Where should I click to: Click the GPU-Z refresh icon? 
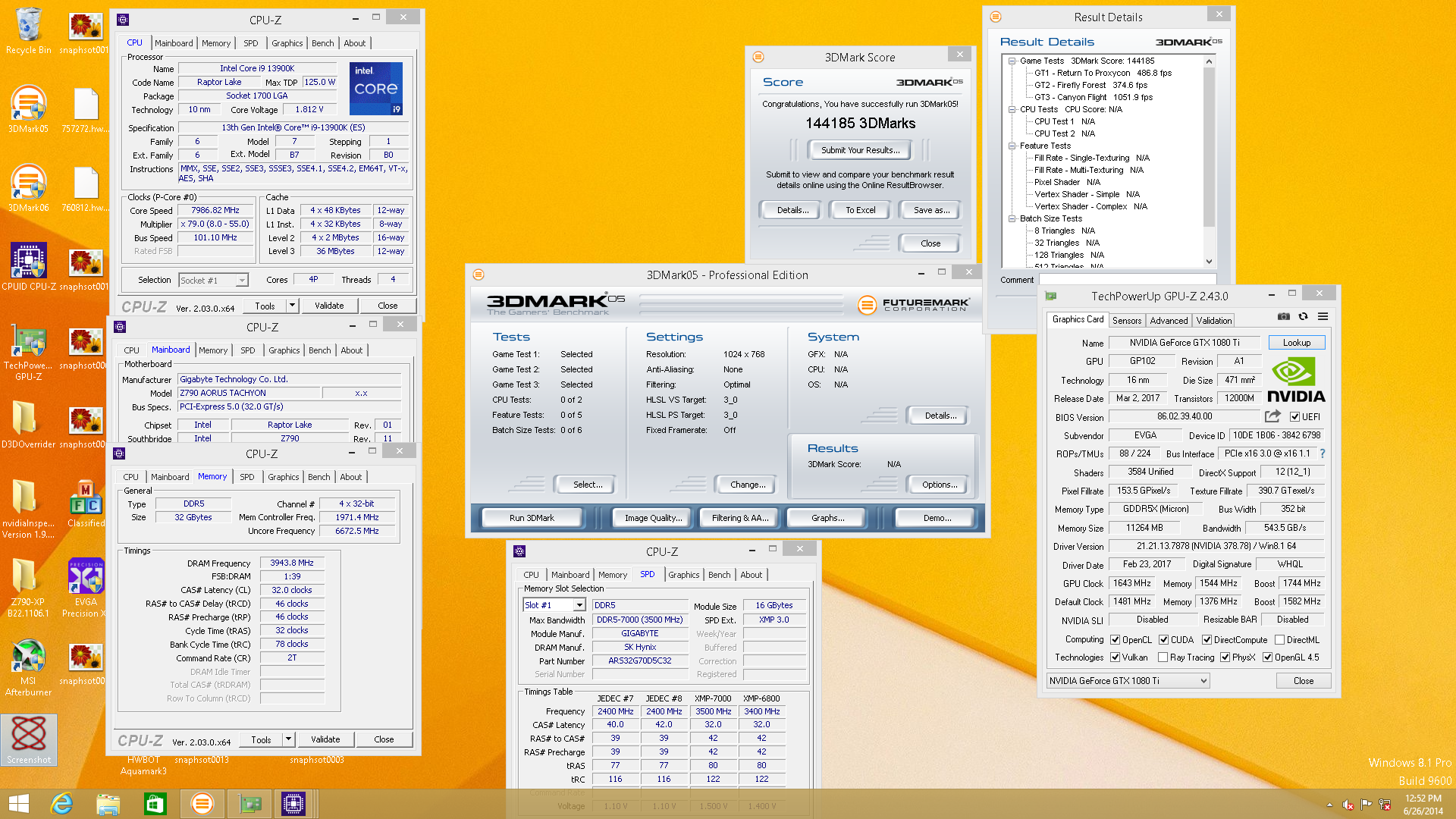(x=1304, y=316)
